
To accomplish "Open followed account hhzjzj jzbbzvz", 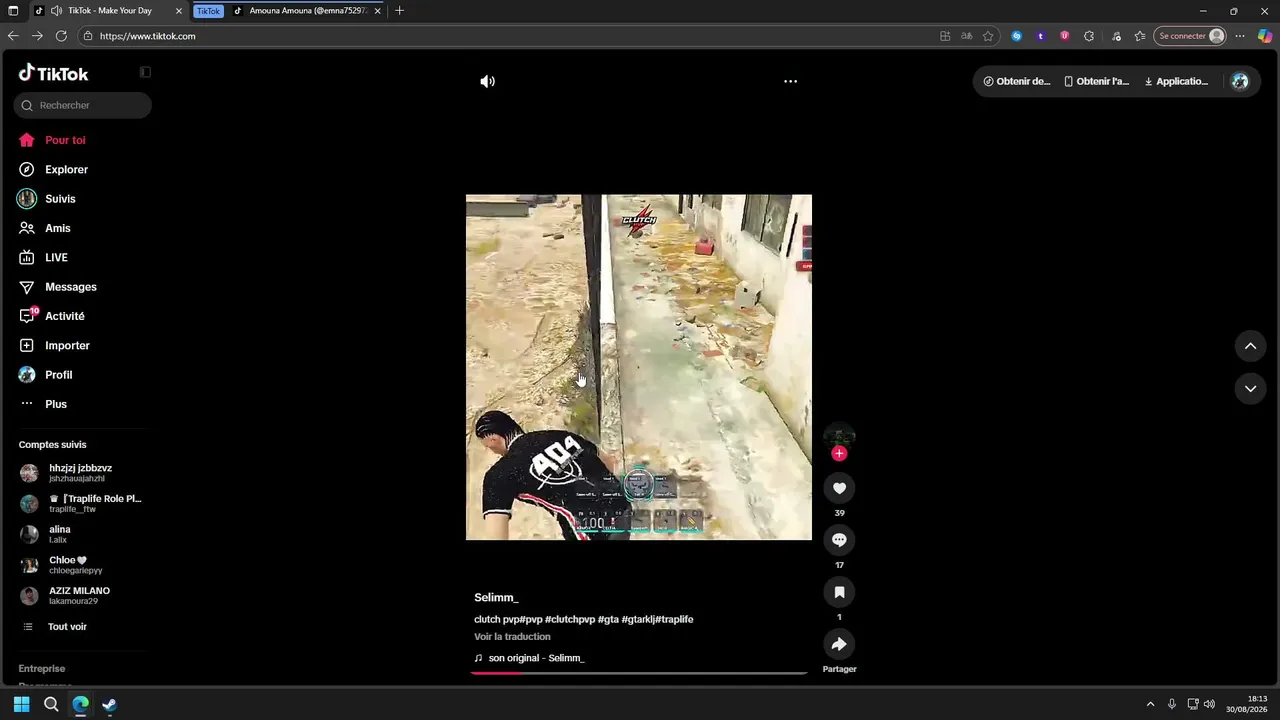I will point(80,473).
